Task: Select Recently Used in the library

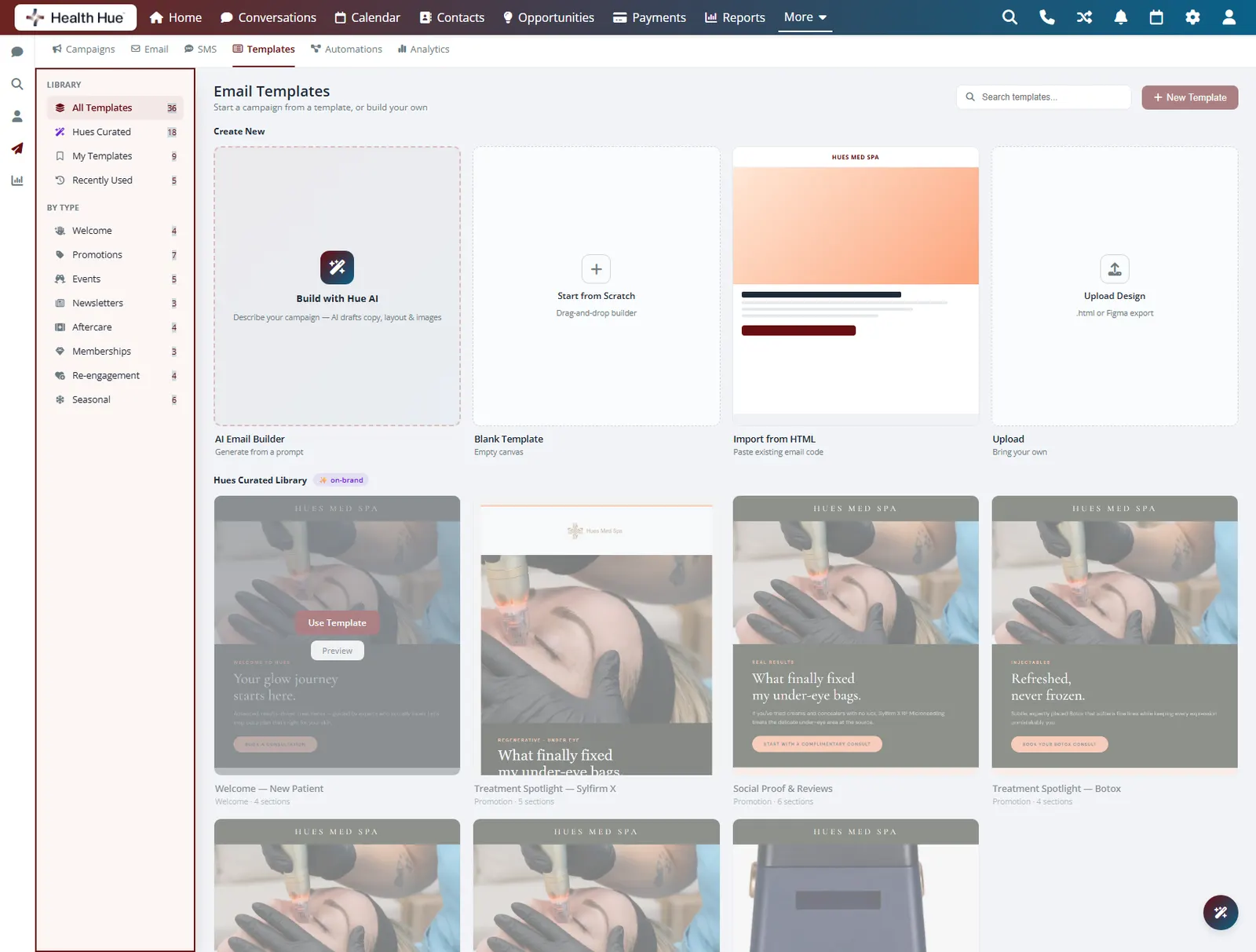Action: click(x=115, y=181)
